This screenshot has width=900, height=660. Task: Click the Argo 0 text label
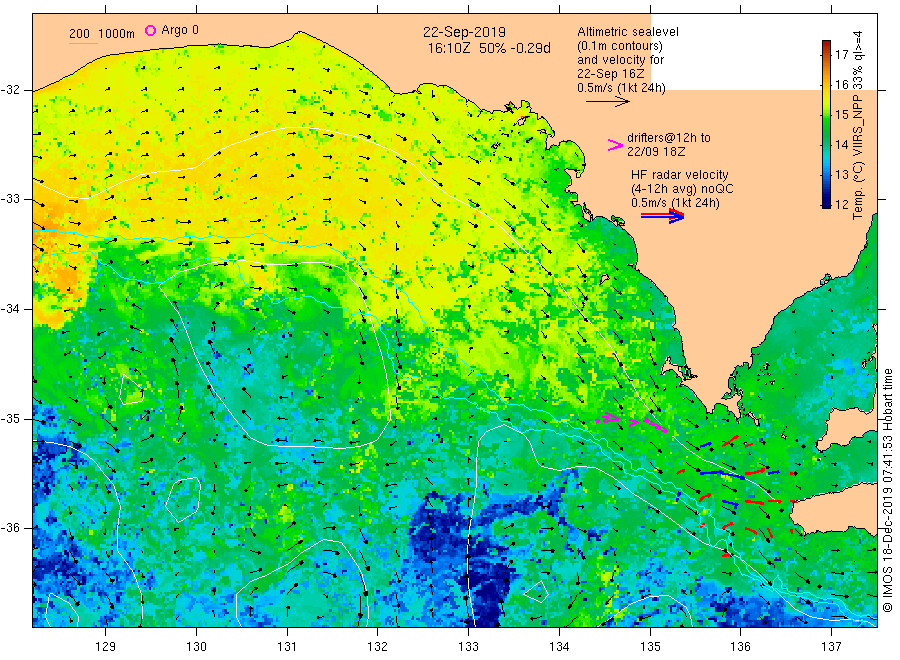tap(180, 30)
